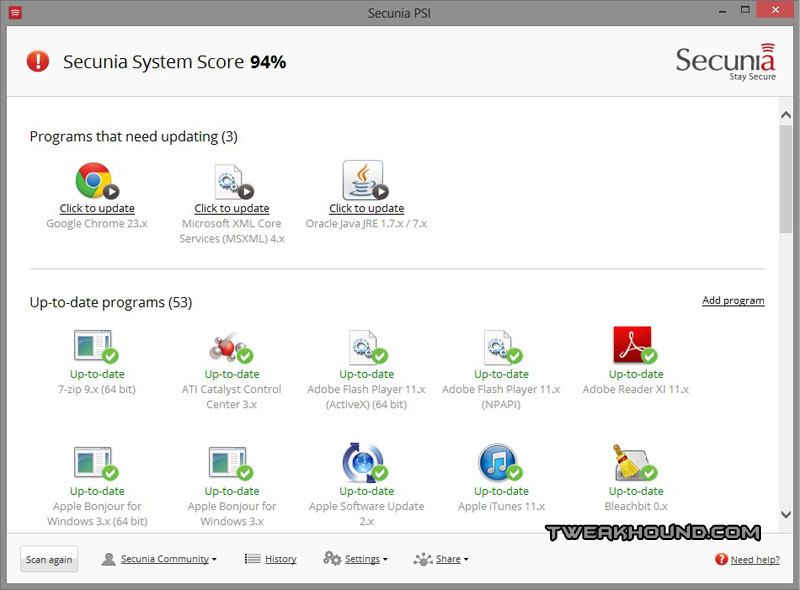Click the '7-zip 9.x (64 bit)' label
The height and width of the screenshot is (590, 800).
[97, 389]
